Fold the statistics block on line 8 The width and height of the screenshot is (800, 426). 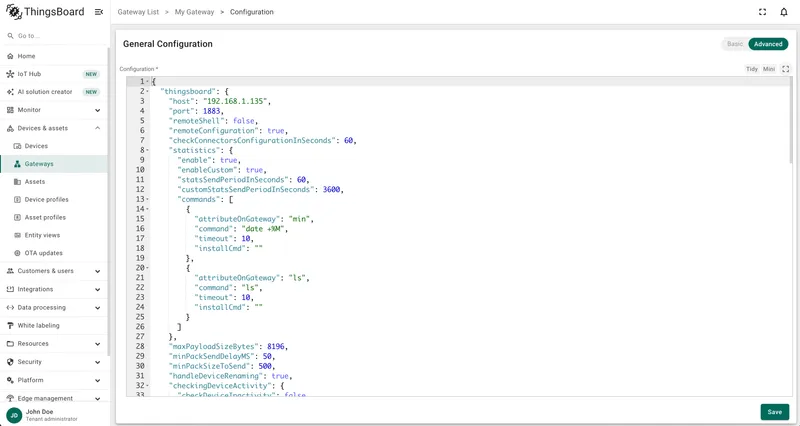pos(148,150)
